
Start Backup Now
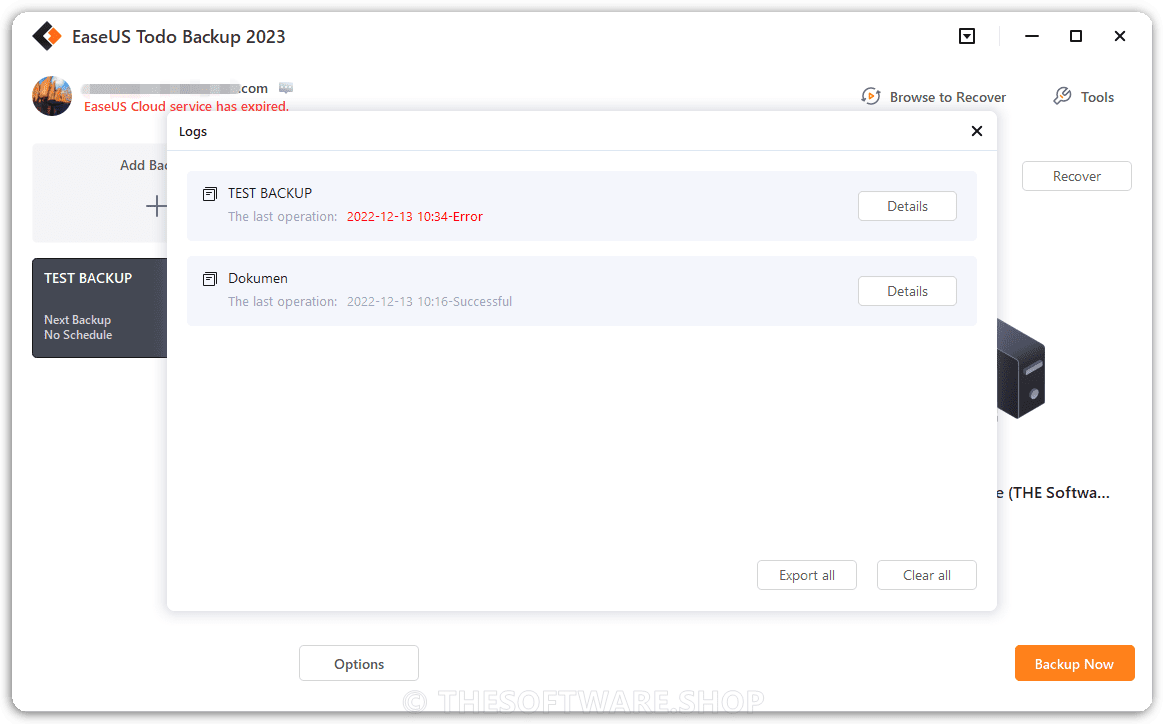pos(1074,663)
